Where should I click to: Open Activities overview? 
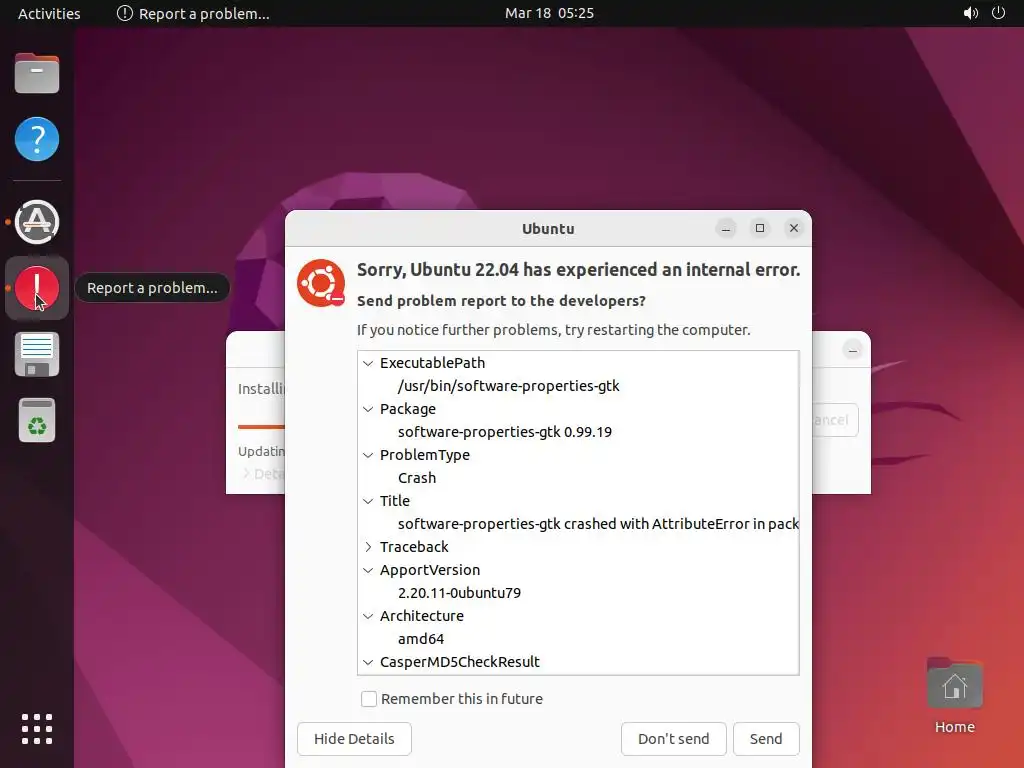(49, 13)
